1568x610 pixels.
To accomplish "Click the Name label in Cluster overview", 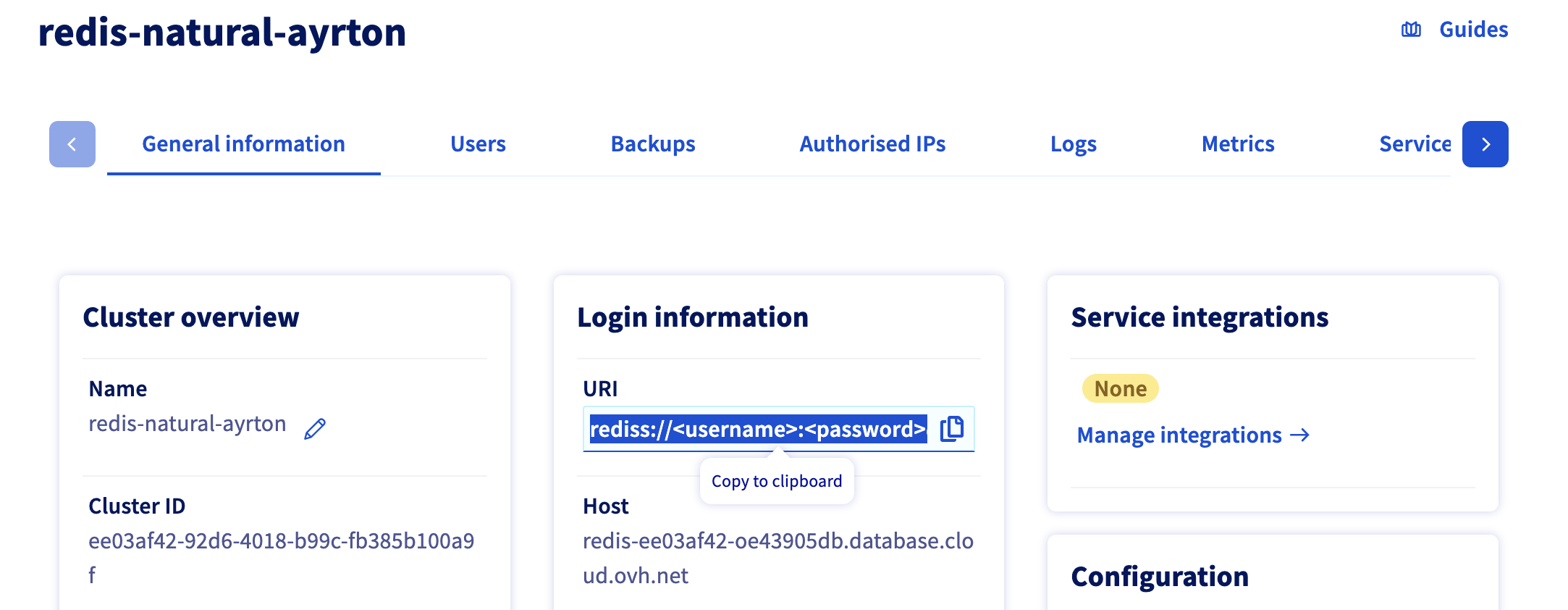I will (118, 389).
